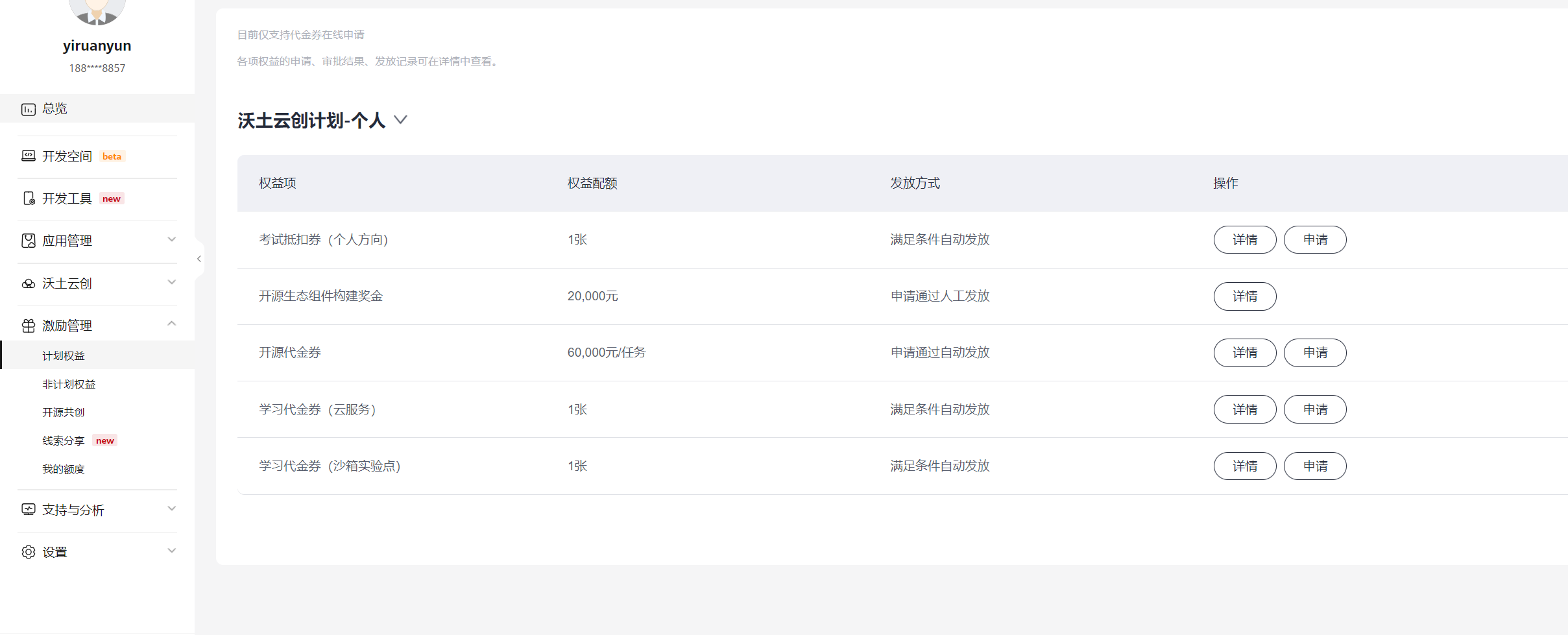
Task: Click 申请通过自动发放 distribution text
Action: (x=940, y=352)
